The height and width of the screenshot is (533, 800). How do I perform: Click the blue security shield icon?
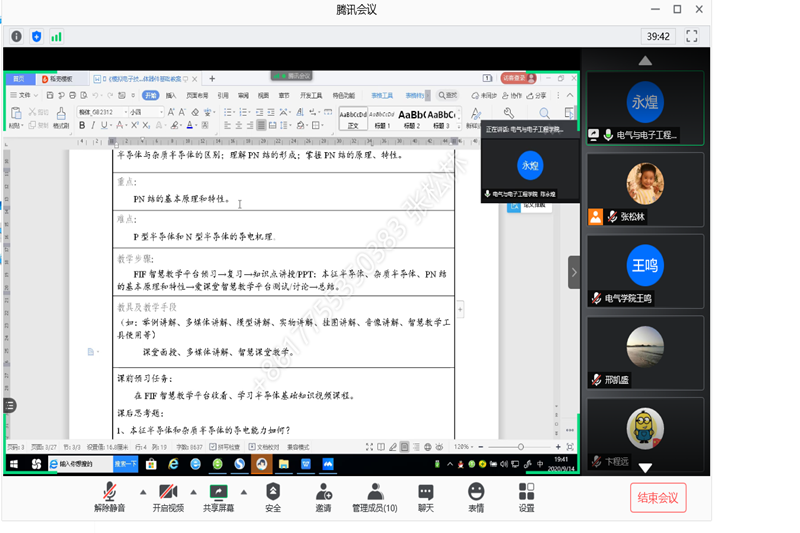36,36
